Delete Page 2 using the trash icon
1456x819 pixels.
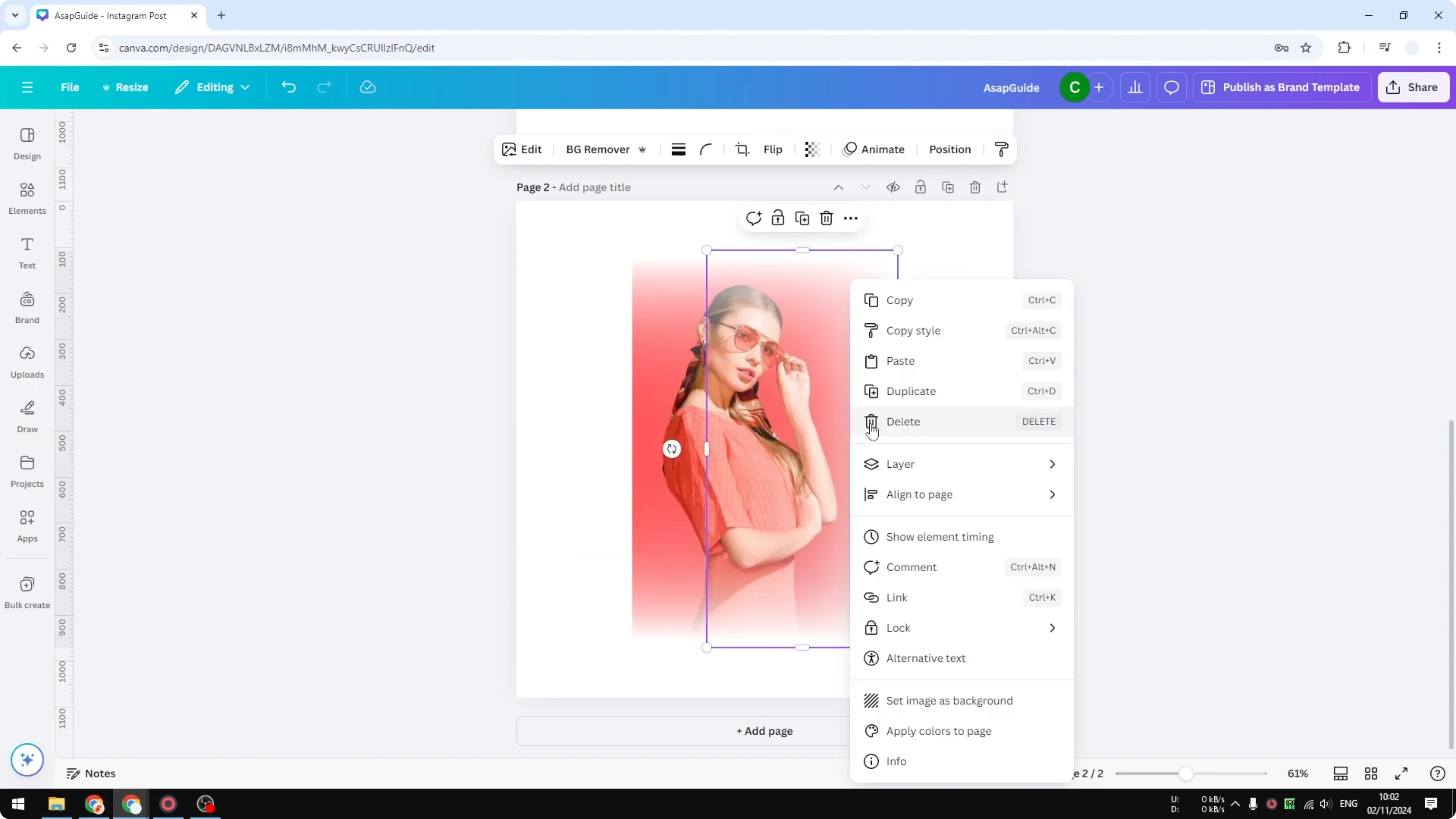click(x=975, y=187)
